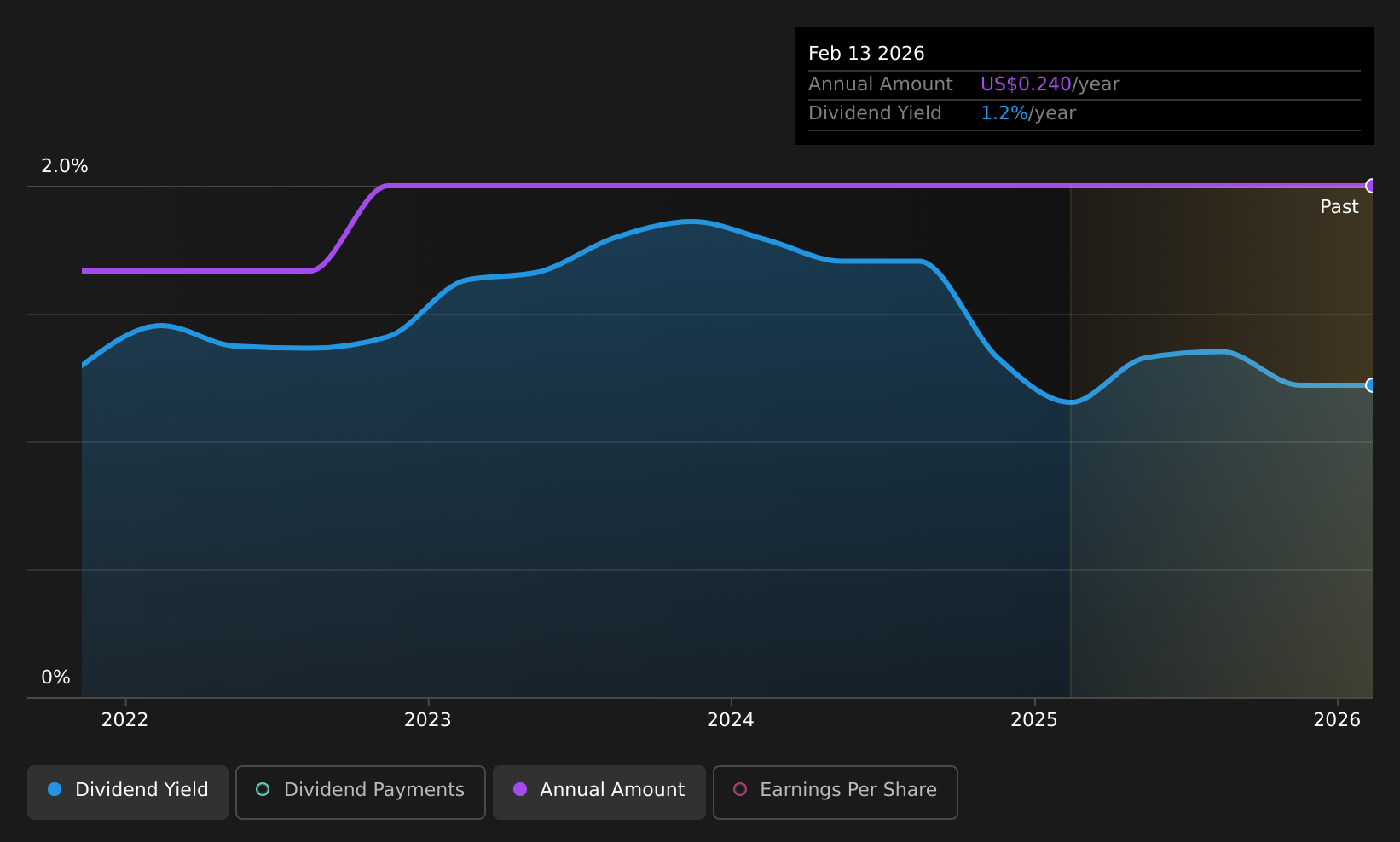The image size is (1400, 842).
Task: Toggle the Dividend Yield legend series
Action: [x=128, y=792]
